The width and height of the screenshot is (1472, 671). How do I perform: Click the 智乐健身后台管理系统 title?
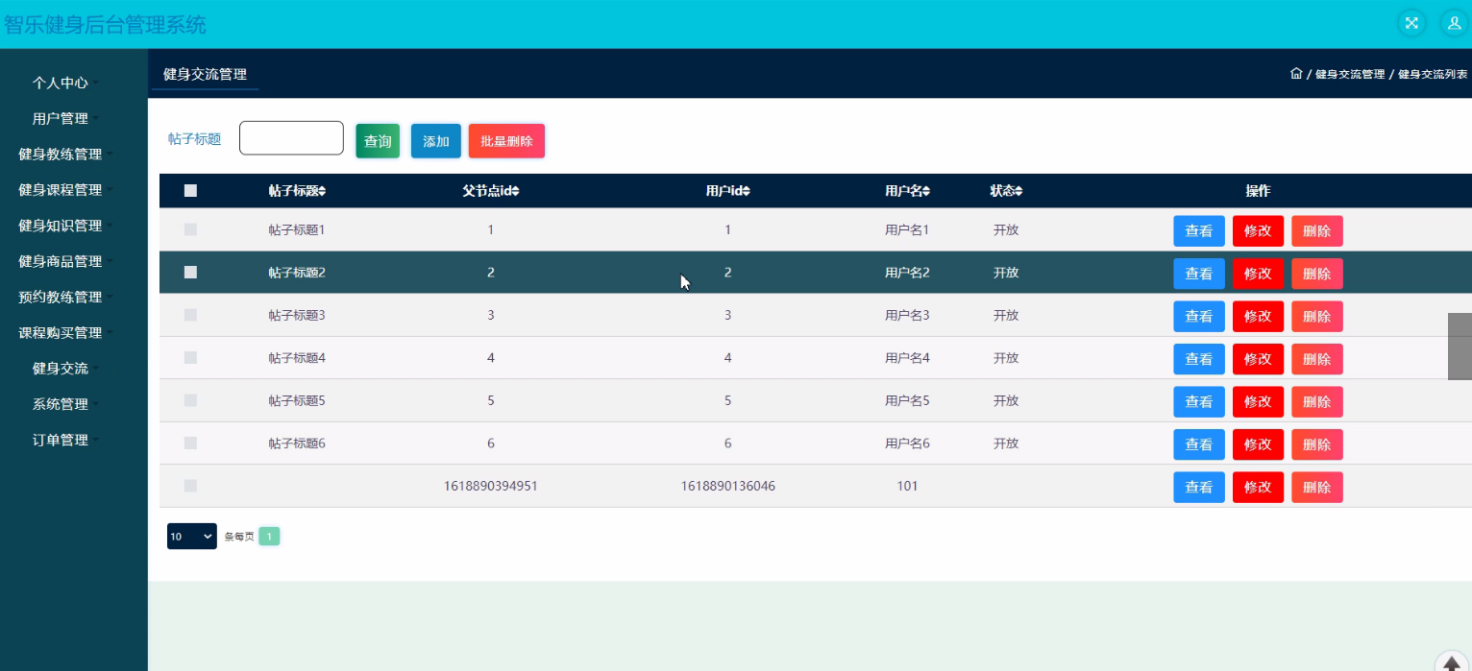click(104, 24)
